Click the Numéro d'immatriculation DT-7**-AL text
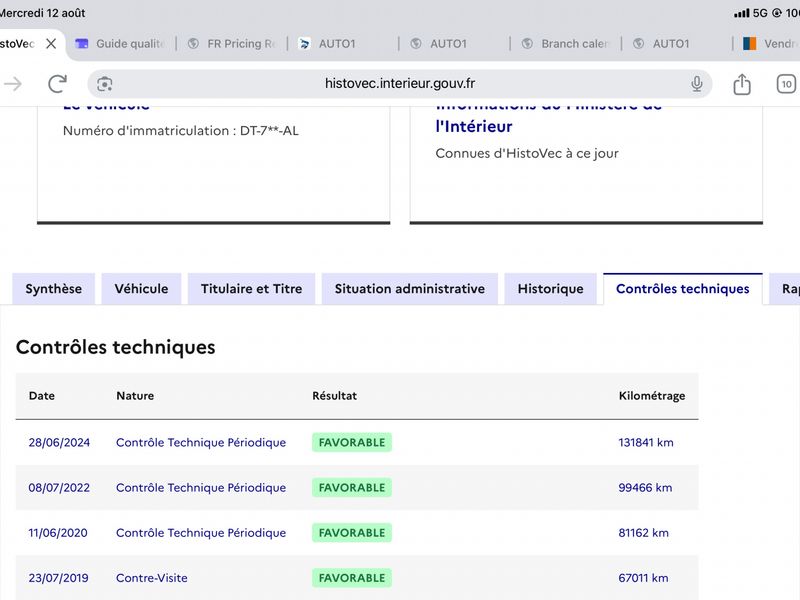The image size is (800, 600). coord(181,131)
